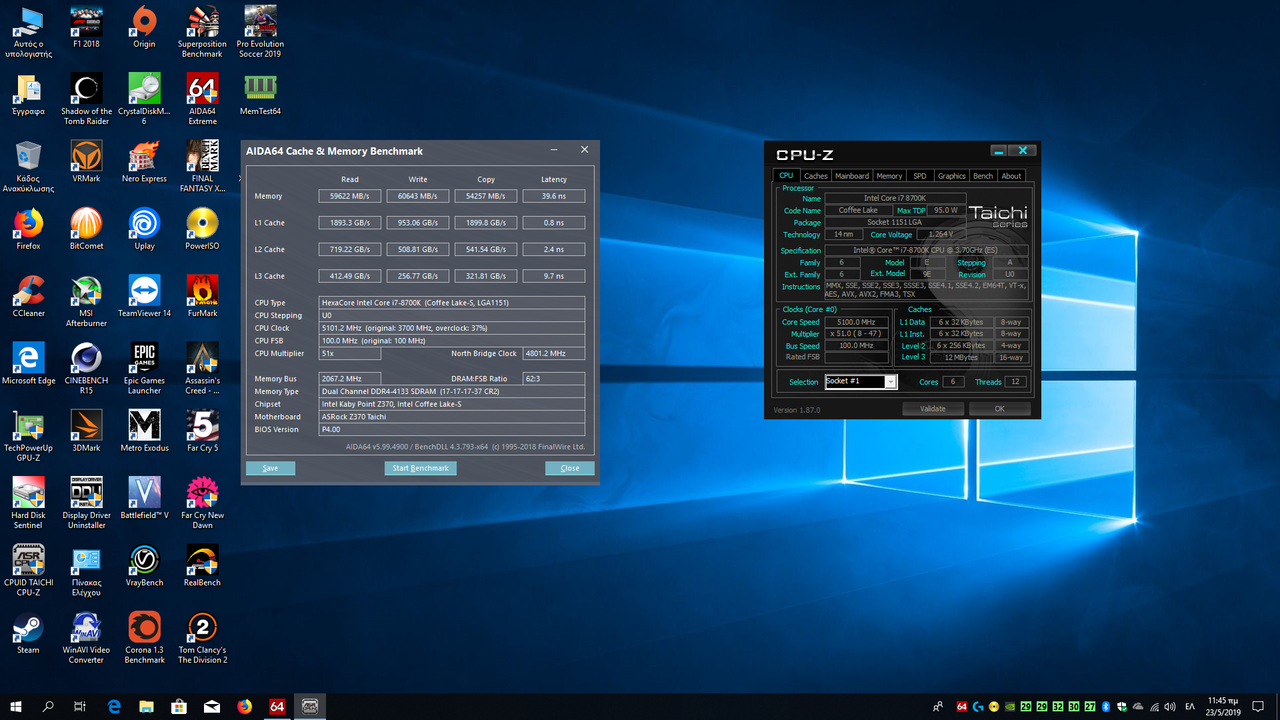Open AIDA64 Extreme desktop icon
The image size is (1280, 720).
point(202,99)
